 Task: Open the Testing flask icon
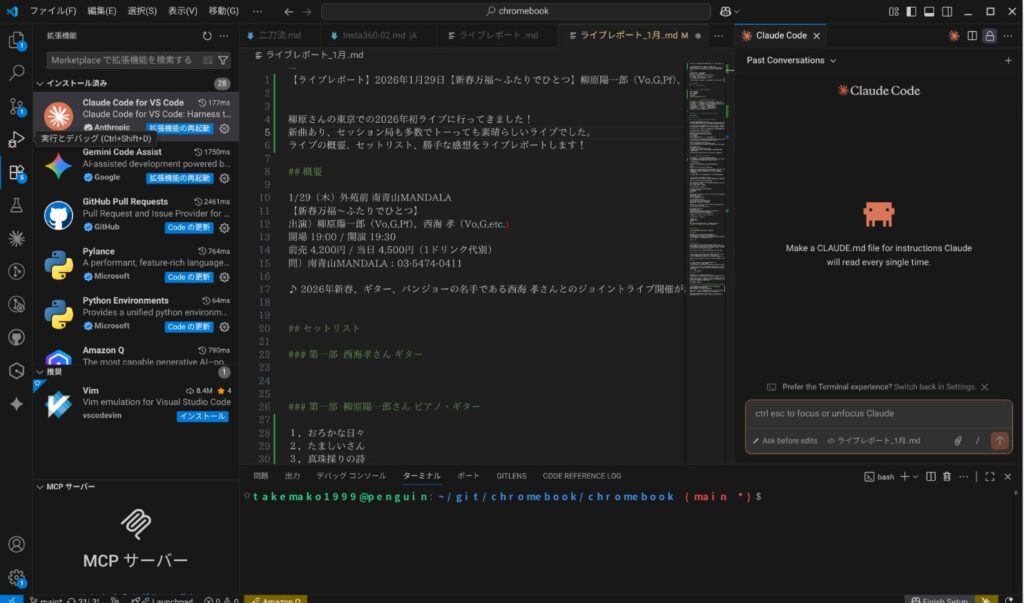click(x=16, y=205)
